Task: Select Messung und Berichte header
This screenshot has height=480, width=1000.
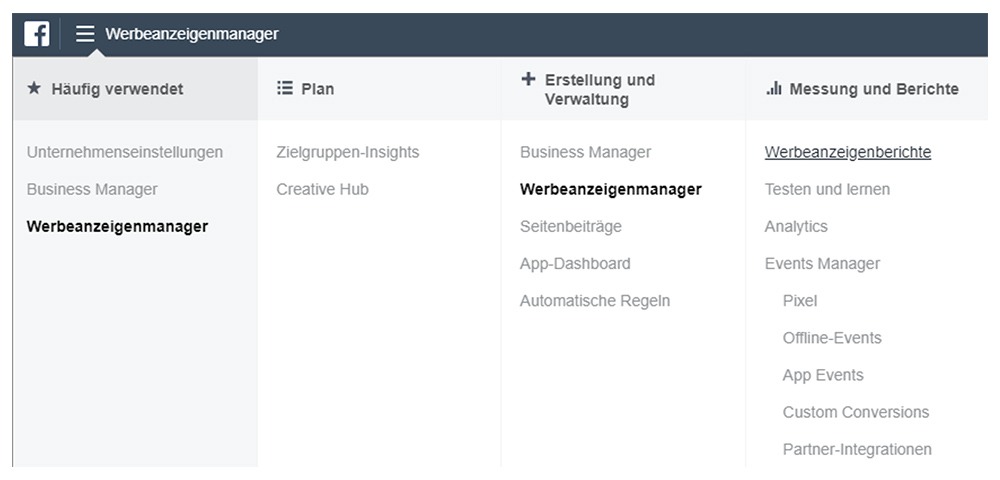Action: pyautogui.click(x=867, y=89)
